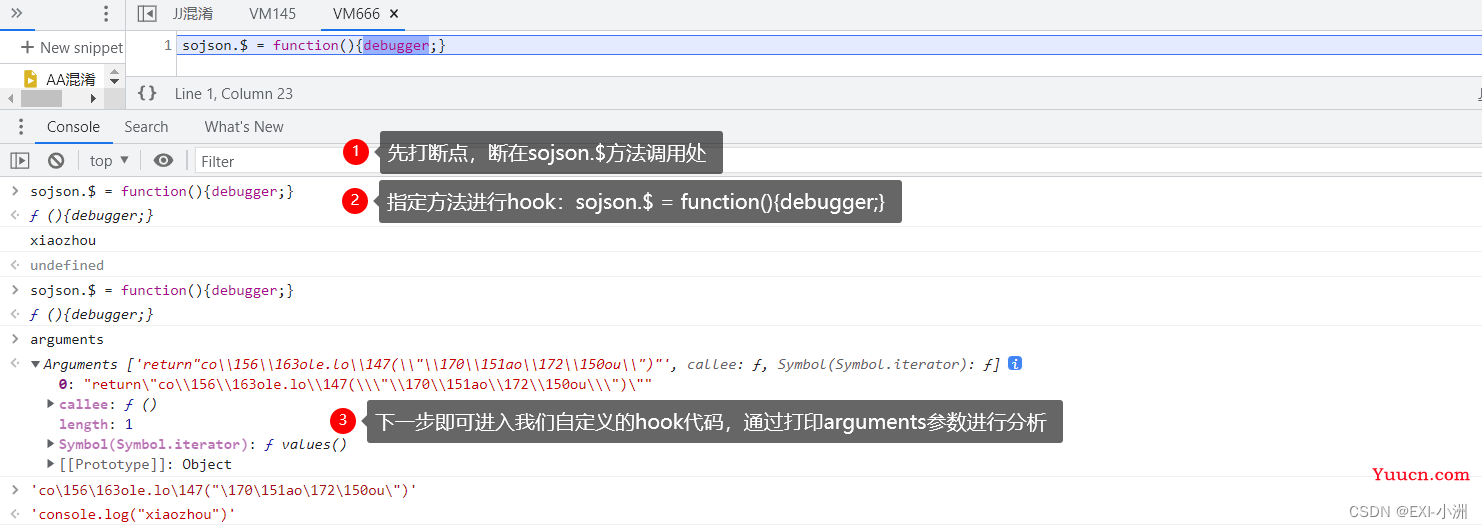
Task: Switch to the JJ混淆 editor tab
Action: [x=192, y=14]
